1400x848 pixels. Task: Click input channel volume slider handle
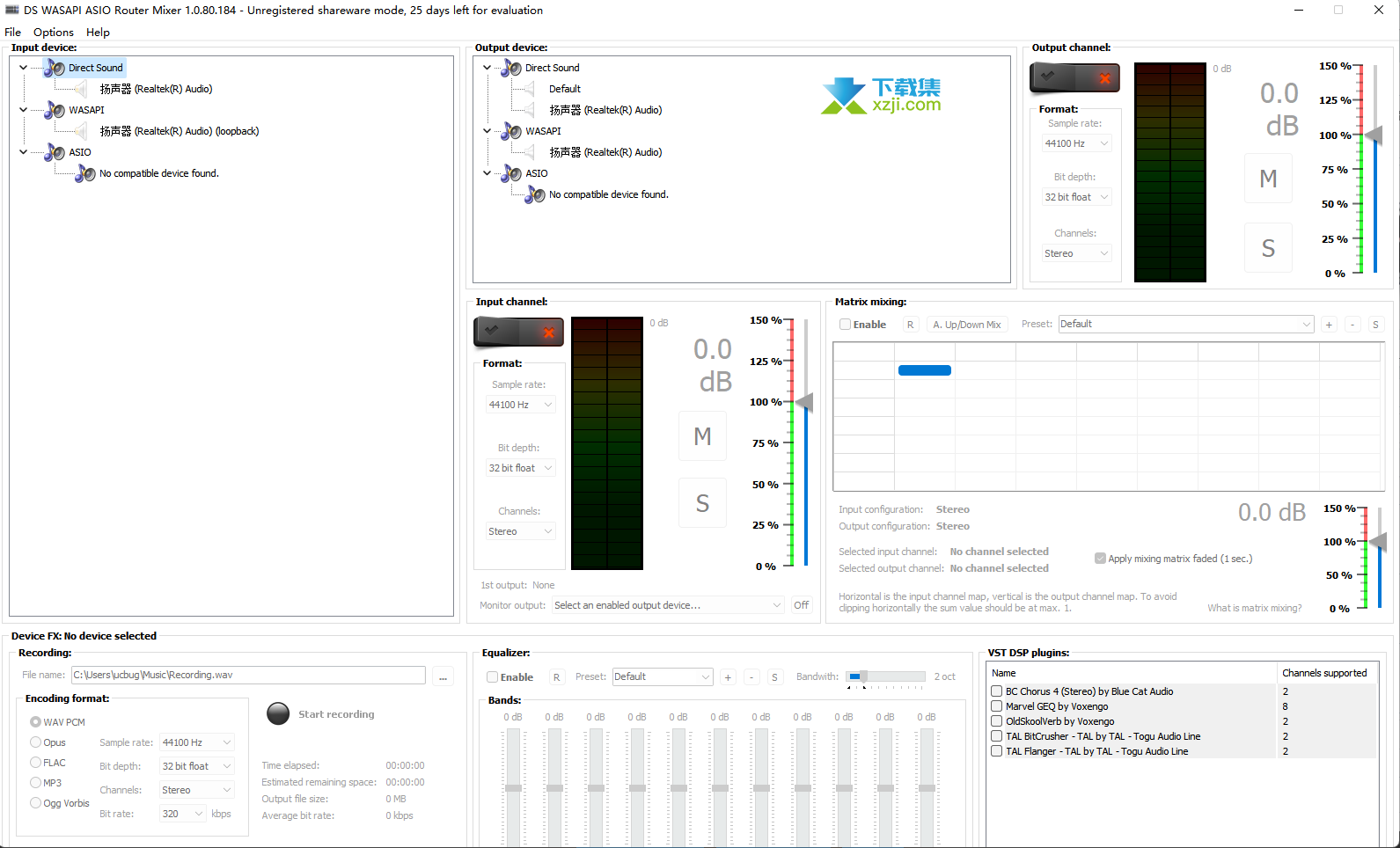[x=804, y=403]
